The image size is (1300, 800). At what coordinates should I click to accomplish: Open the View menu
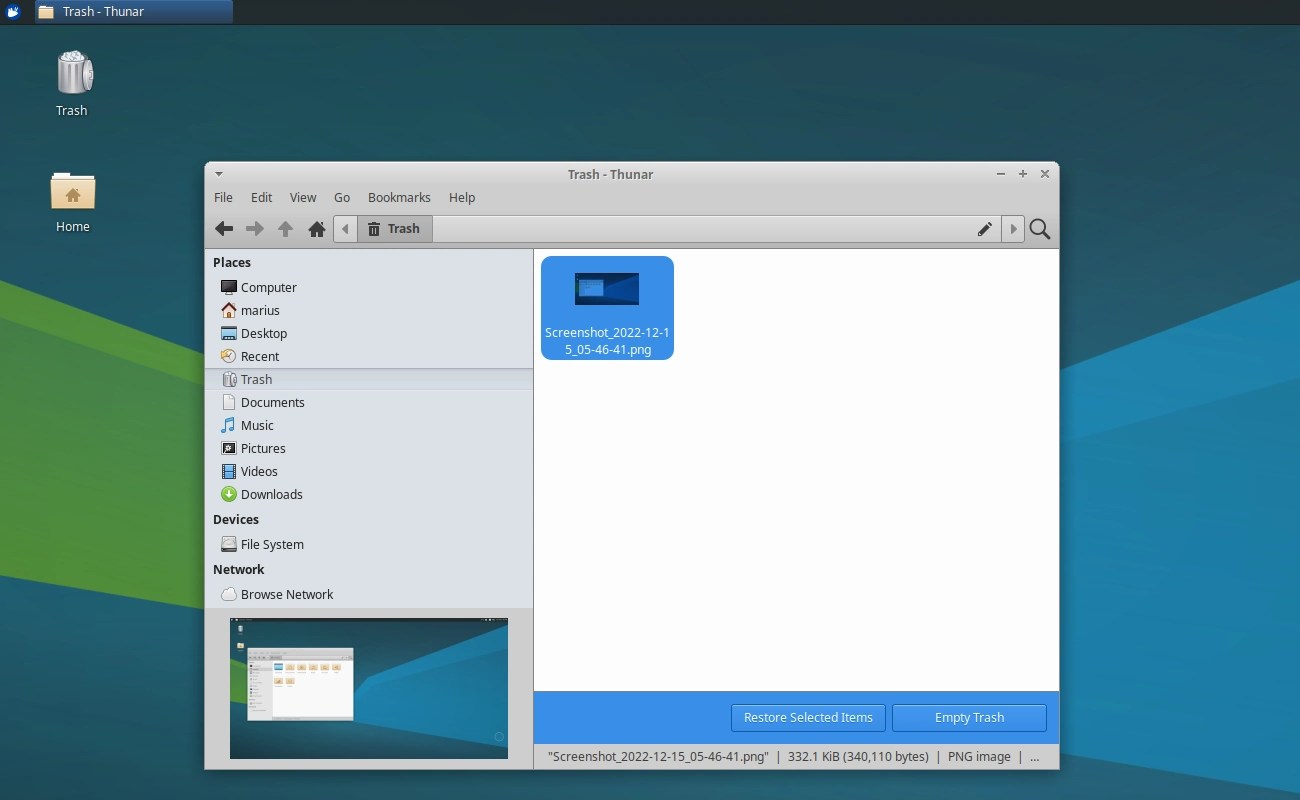point(303,197)
